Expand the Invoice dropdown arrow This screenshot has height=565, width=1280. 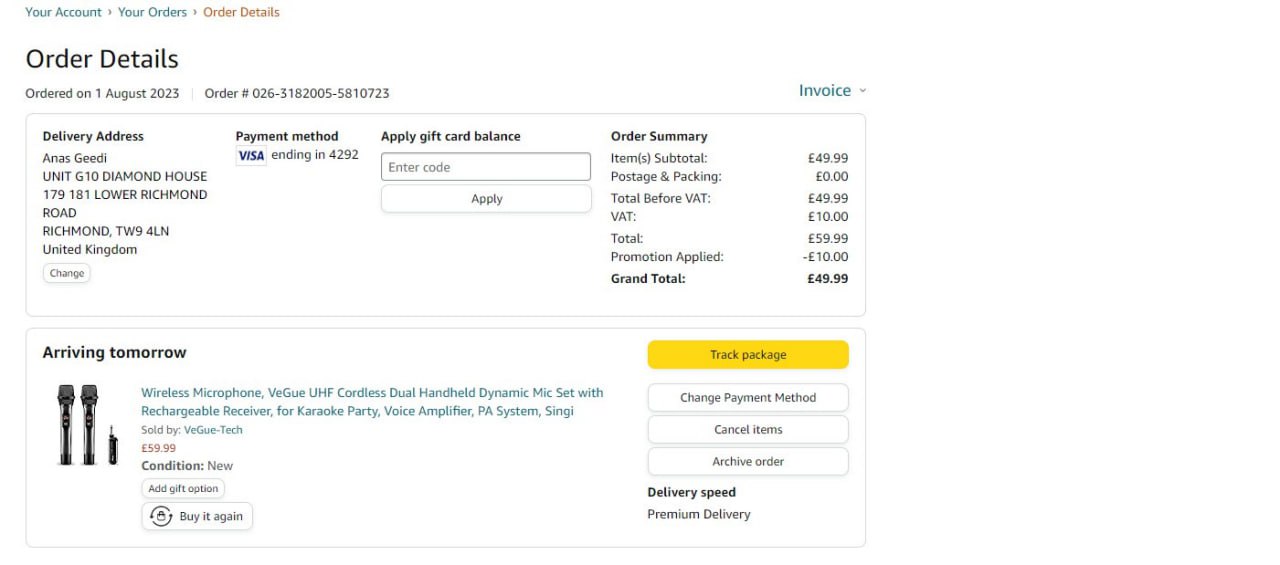coord(863,91)
